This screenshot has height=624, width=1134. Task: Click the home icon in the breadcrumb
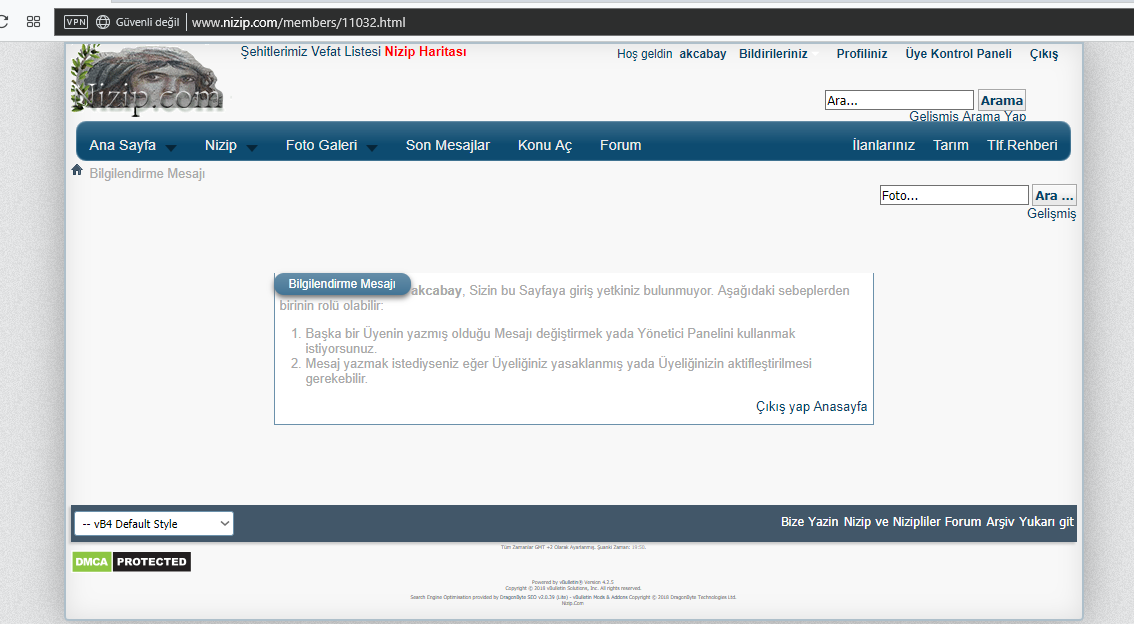tap(77, 170)
